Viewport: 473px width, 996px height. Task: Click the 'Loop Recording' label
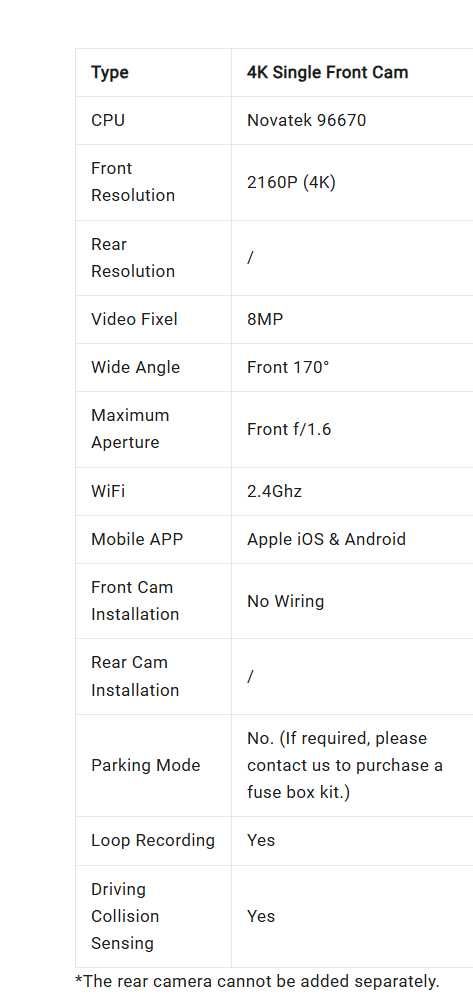point(153,840)
